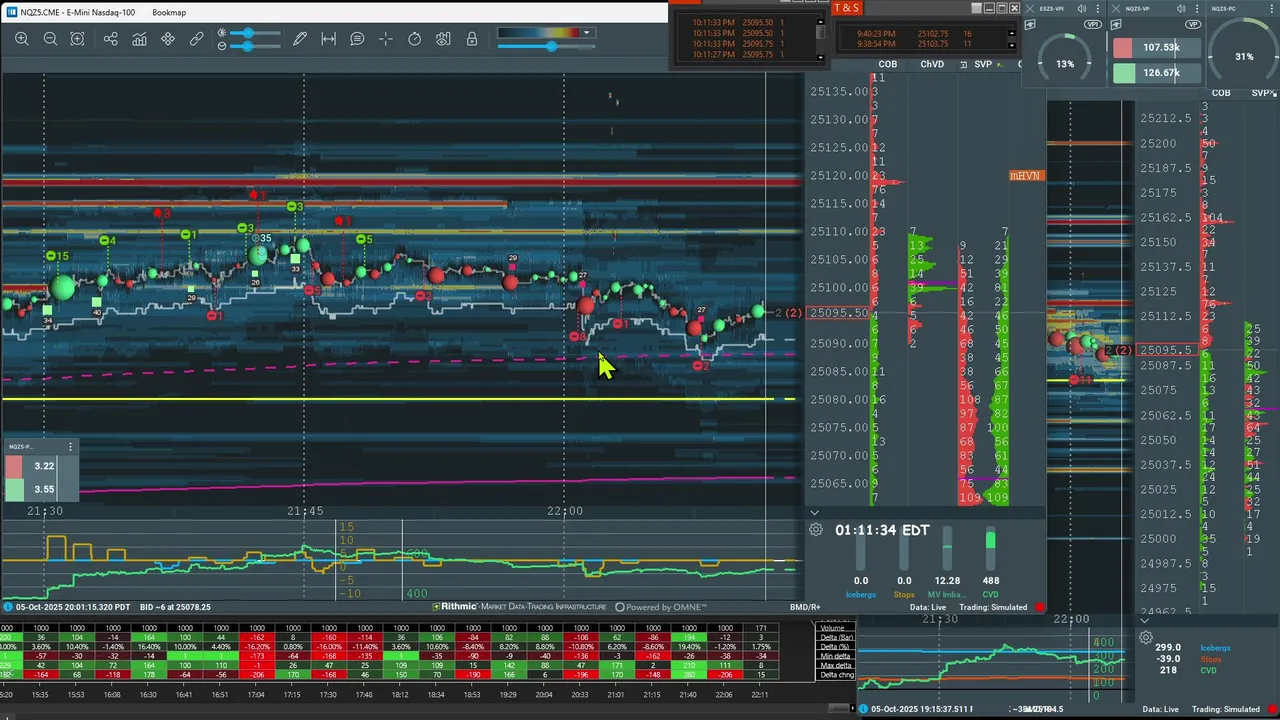1280x720 pixels.
Task: Click the info icon beside 05-Oct-2025 20:01:15
Action: pos(8,607)
